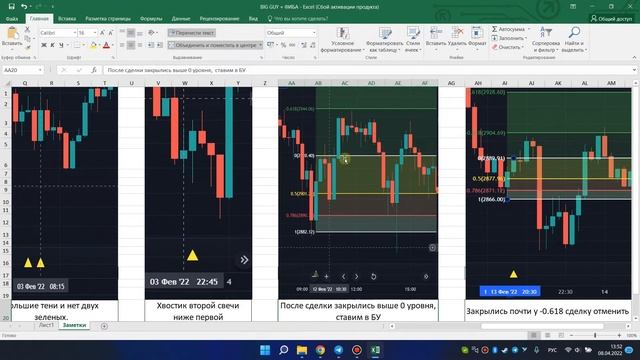The image size is (640, 360).
Task: Open the Файл menu
Action: [12, 19]
